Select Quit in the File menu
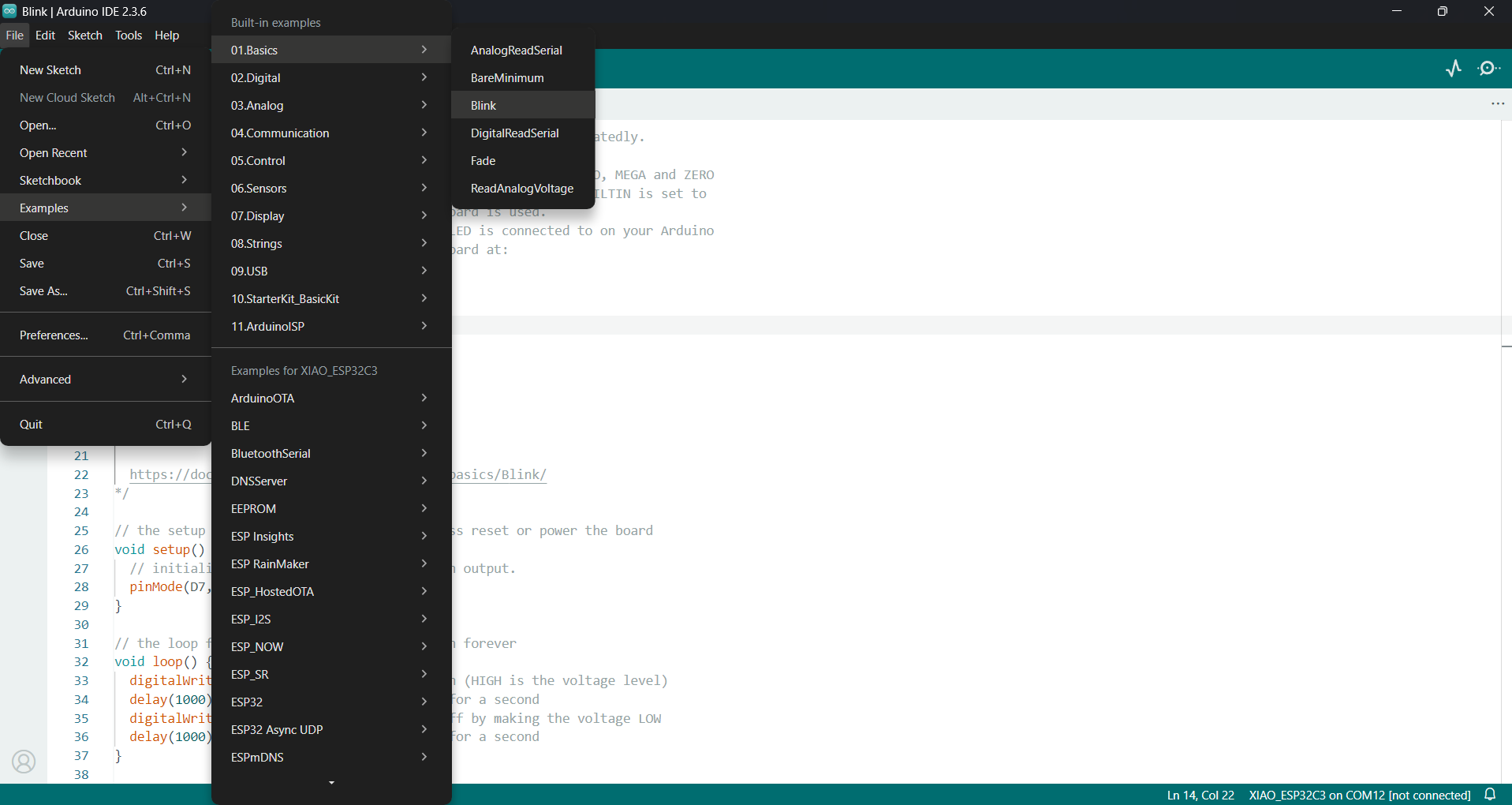The width and height of the screenshot is (1512, 805). point(106,425)
